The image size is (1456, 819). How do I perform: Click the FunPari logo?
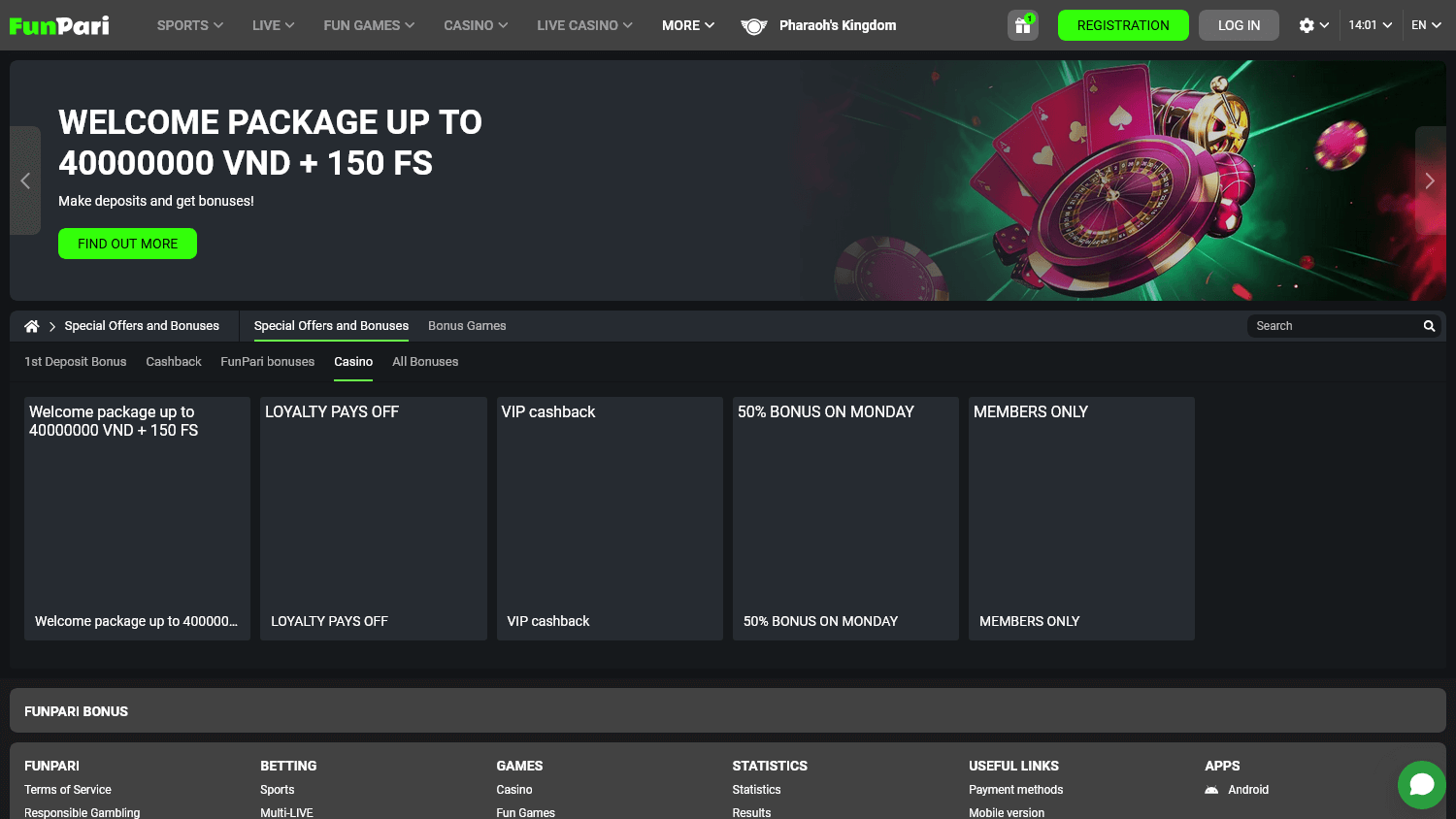pos(58,25)
